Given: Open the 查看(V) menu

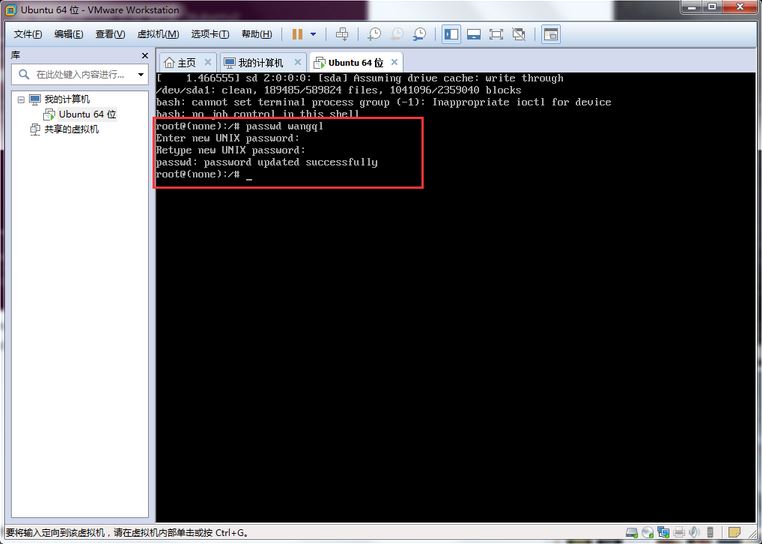Looking at the screenshot, I should point(110,34).
